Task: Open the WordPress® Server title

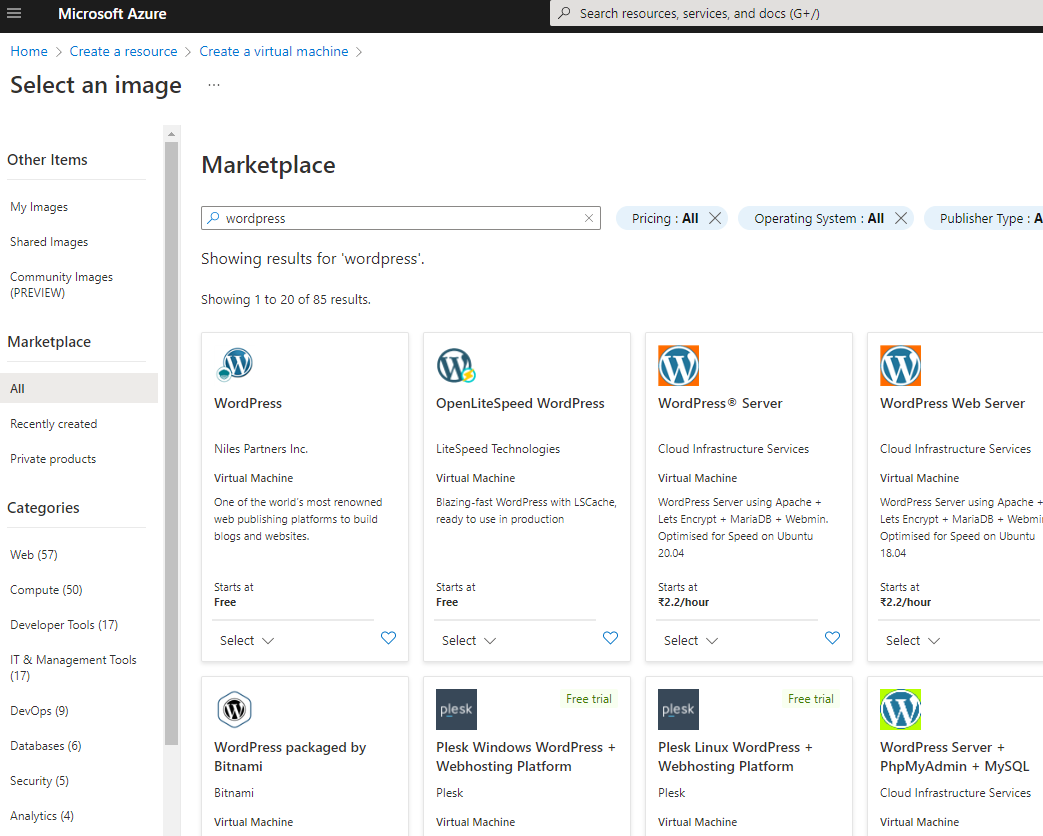Action: click(720, 404)
